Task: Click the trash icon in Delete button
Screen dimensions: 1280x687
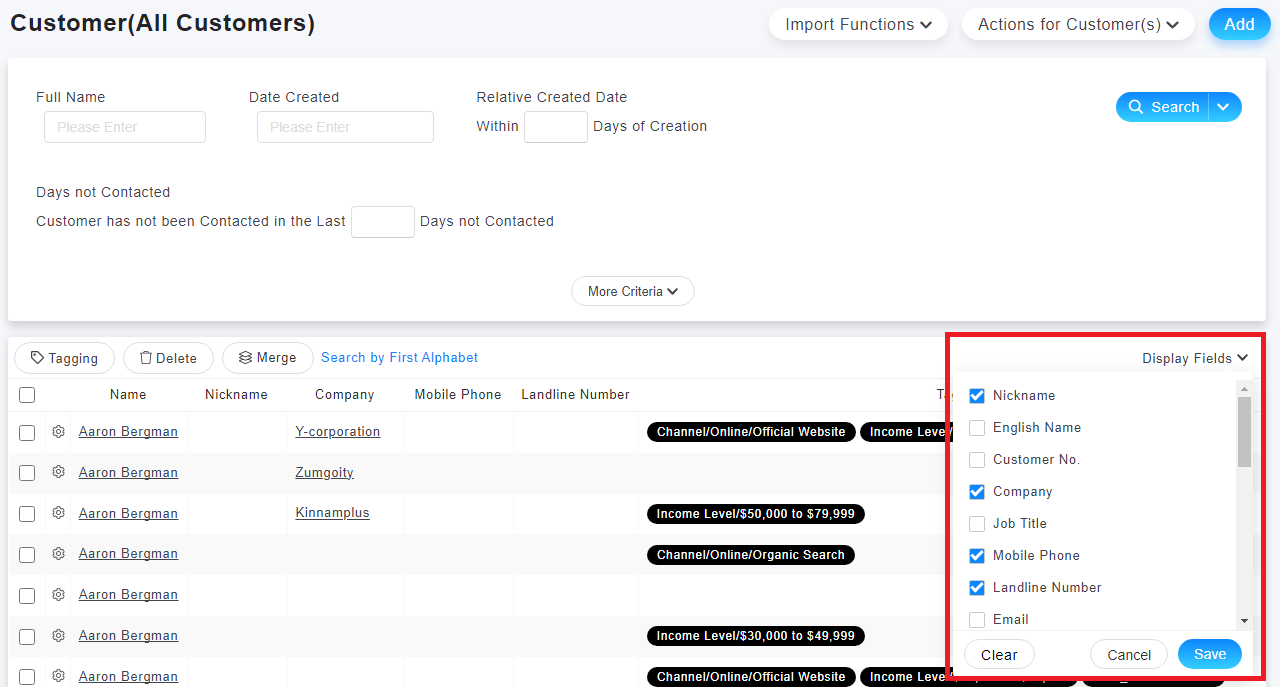Action: coord(146,358)
